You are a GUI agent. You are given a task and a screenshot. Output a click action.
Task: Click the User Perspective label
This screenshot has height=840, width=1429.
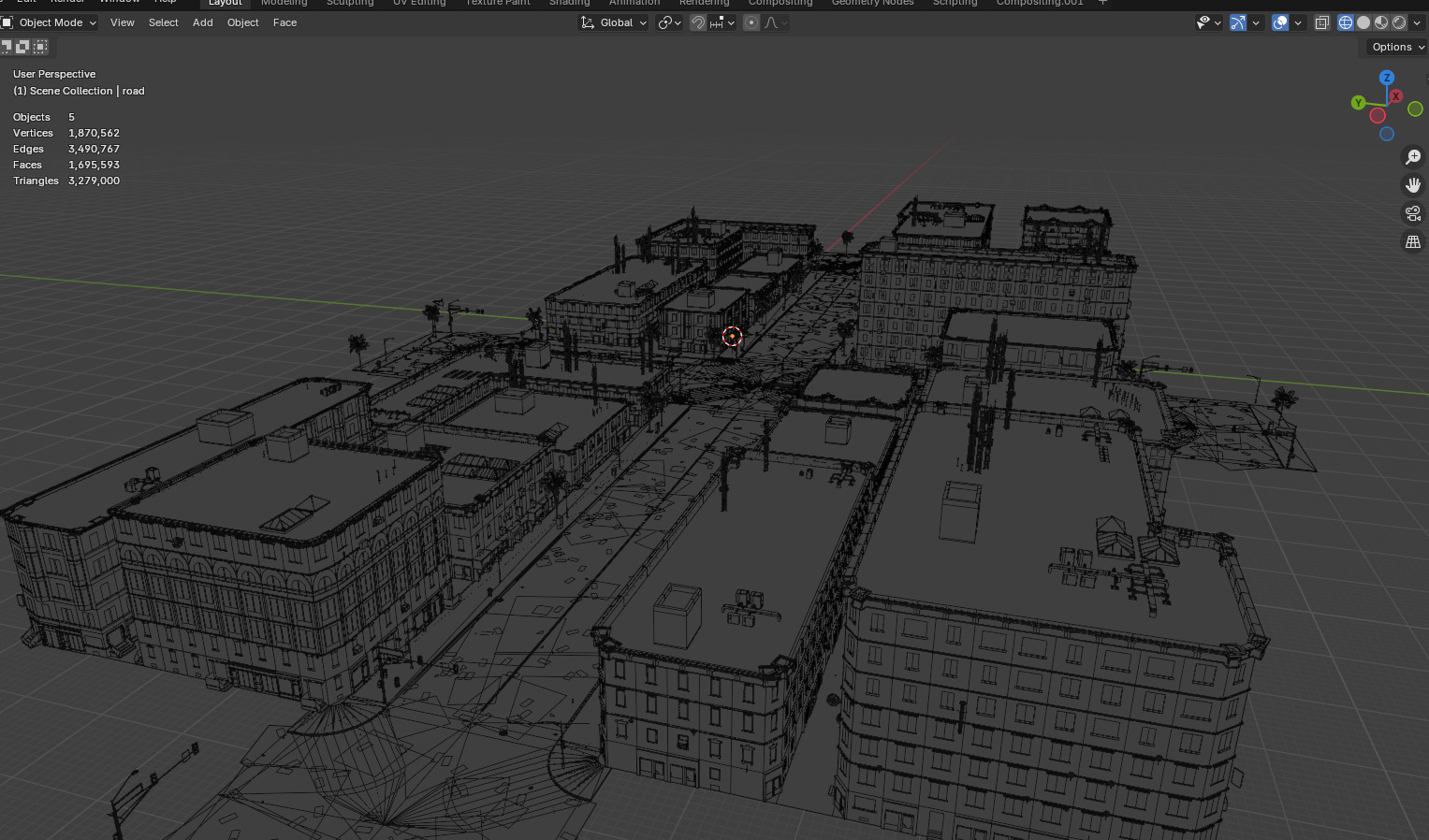tap(54, 74)
